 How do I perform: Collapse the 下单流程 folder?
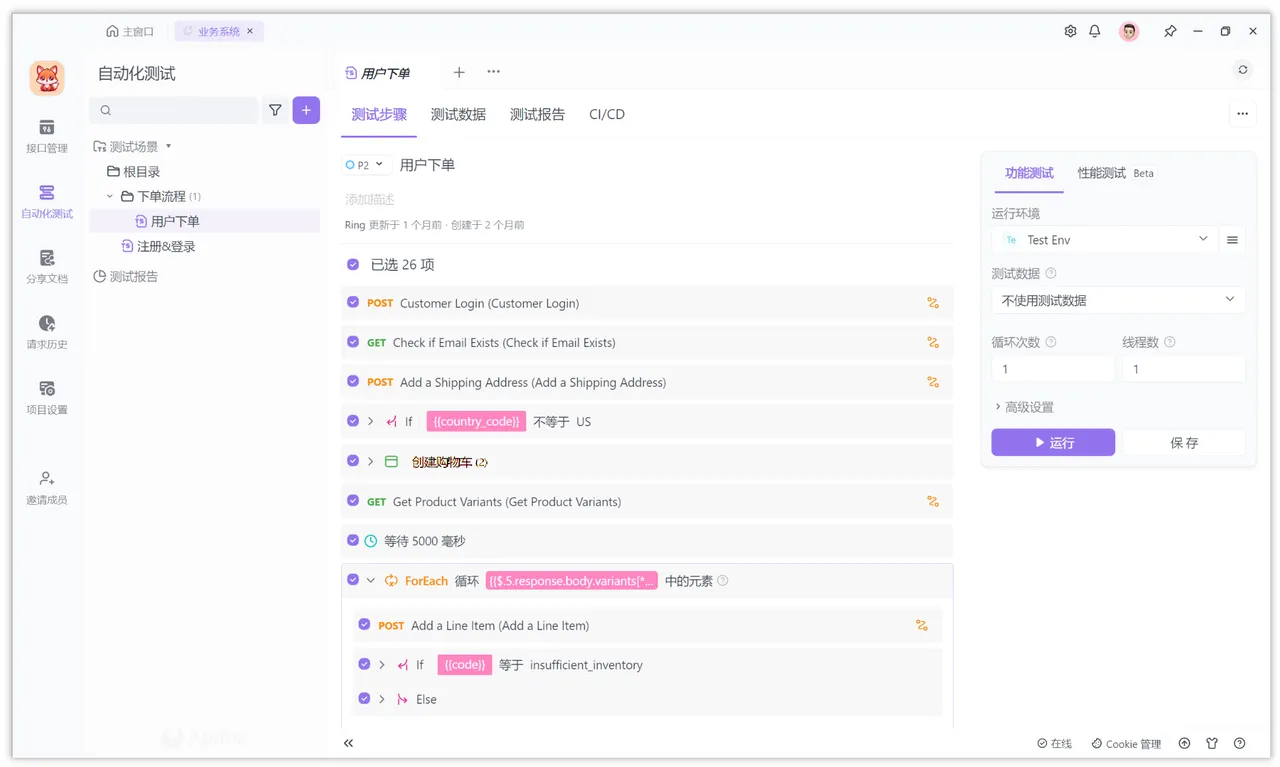click(x=110, y=196)
